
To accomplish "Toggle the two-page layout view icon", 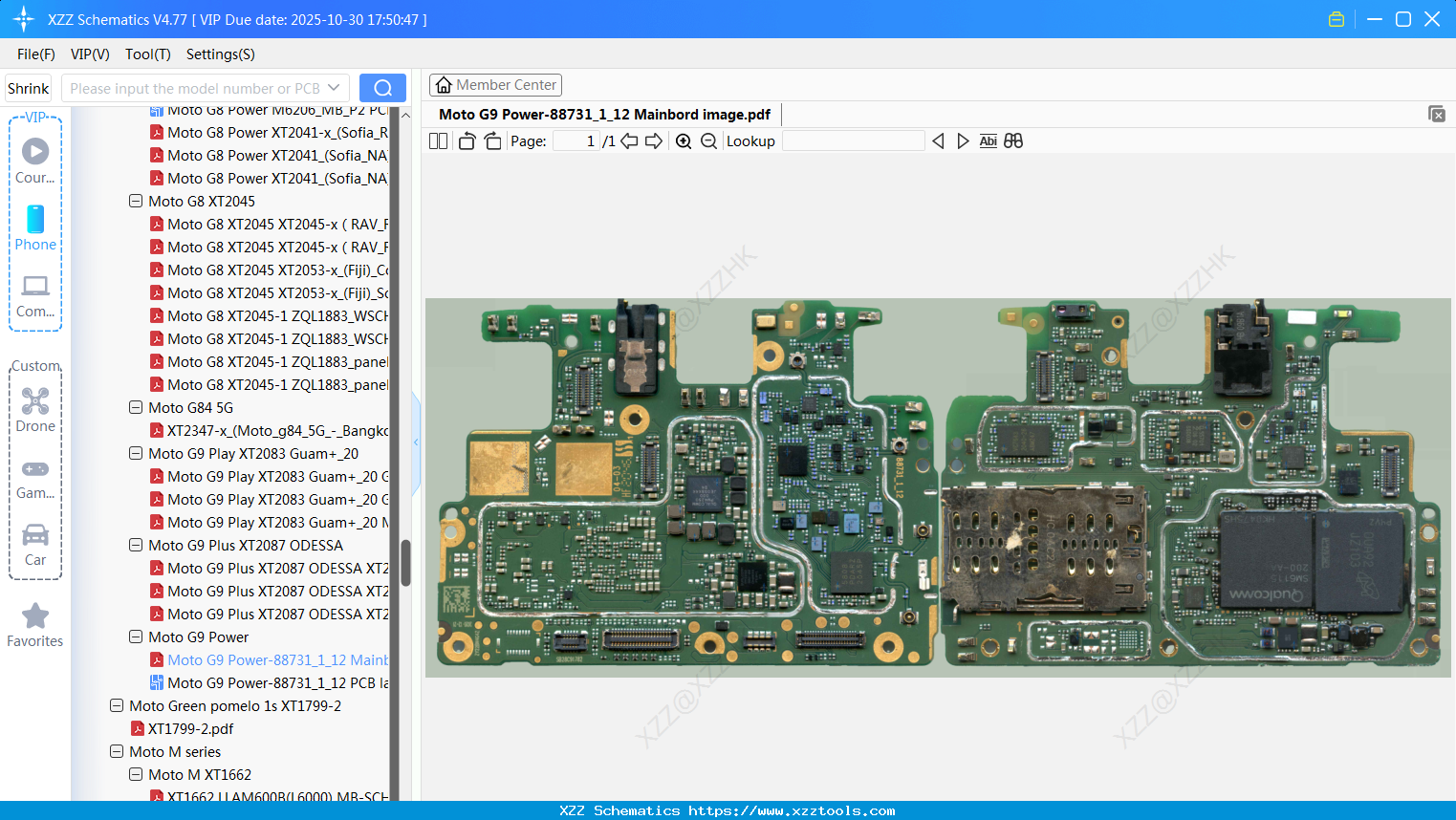I will point(438,141).
